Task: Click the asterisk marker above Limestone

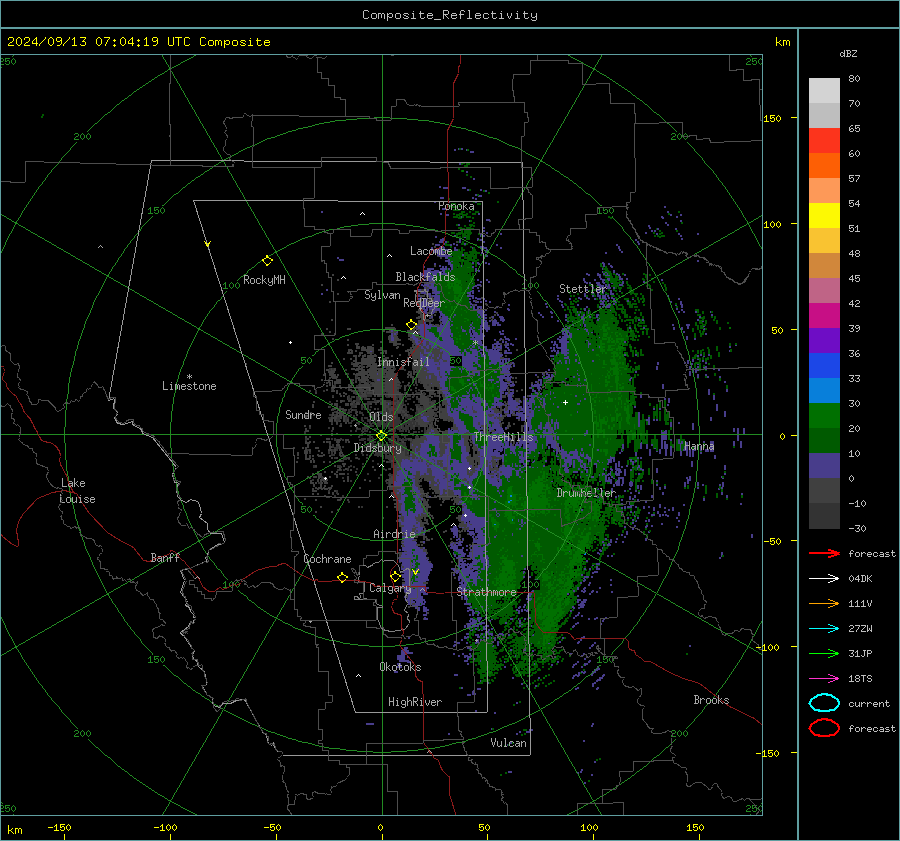Action: click(x=189, y=377)
